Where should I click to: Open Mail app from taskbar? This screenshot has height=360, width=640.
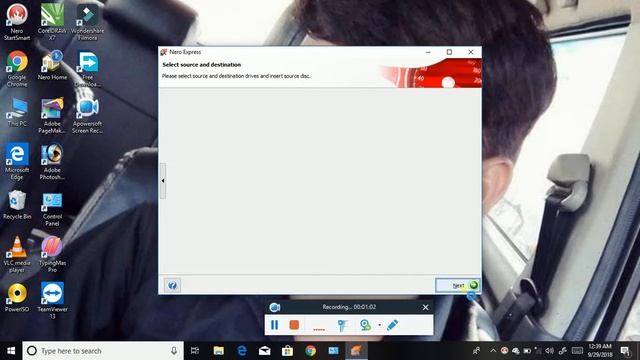point(264,351)
